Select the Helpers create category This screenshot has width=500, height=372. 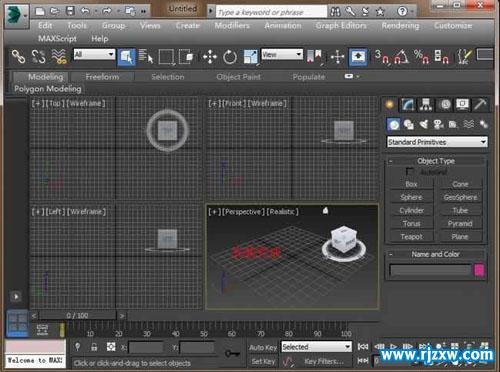[x=453, y=125]
